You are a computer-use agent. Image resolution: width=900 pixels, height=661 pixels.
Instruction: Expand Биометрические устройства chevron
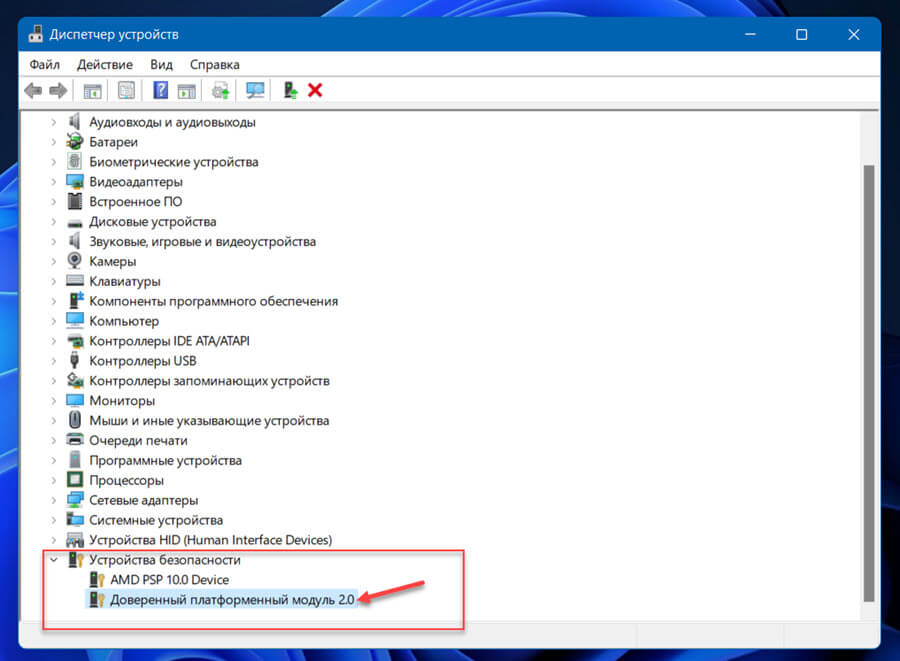[x=53, y=162]
